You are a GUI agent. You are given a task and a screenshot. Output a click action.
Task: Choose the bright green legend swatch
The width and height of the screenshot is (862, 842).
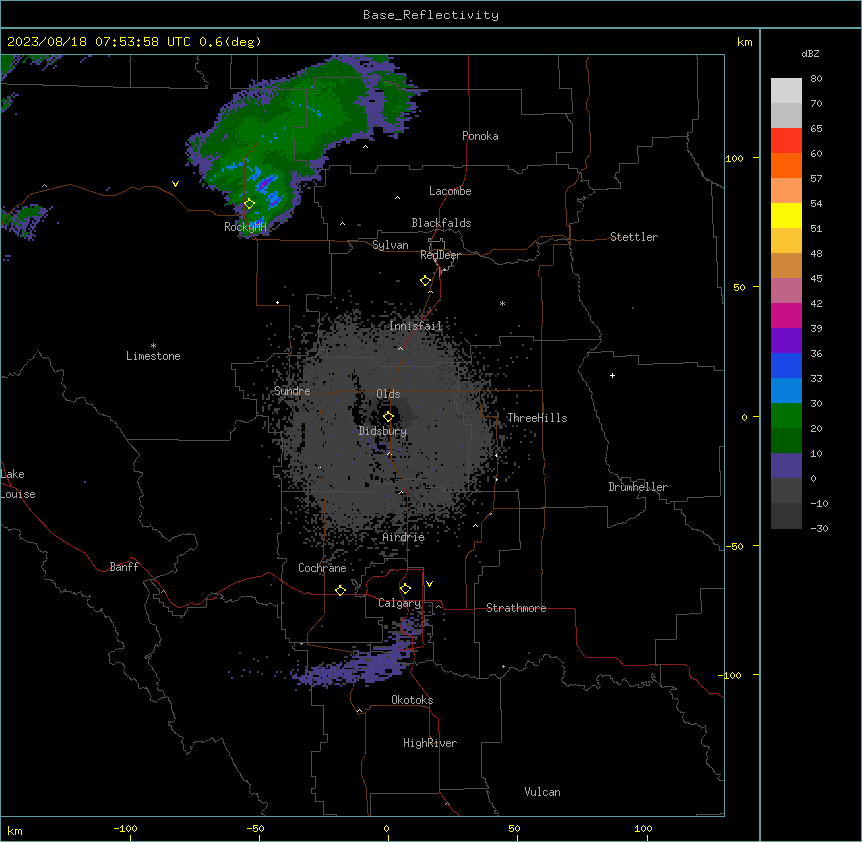tap(786, 416)
